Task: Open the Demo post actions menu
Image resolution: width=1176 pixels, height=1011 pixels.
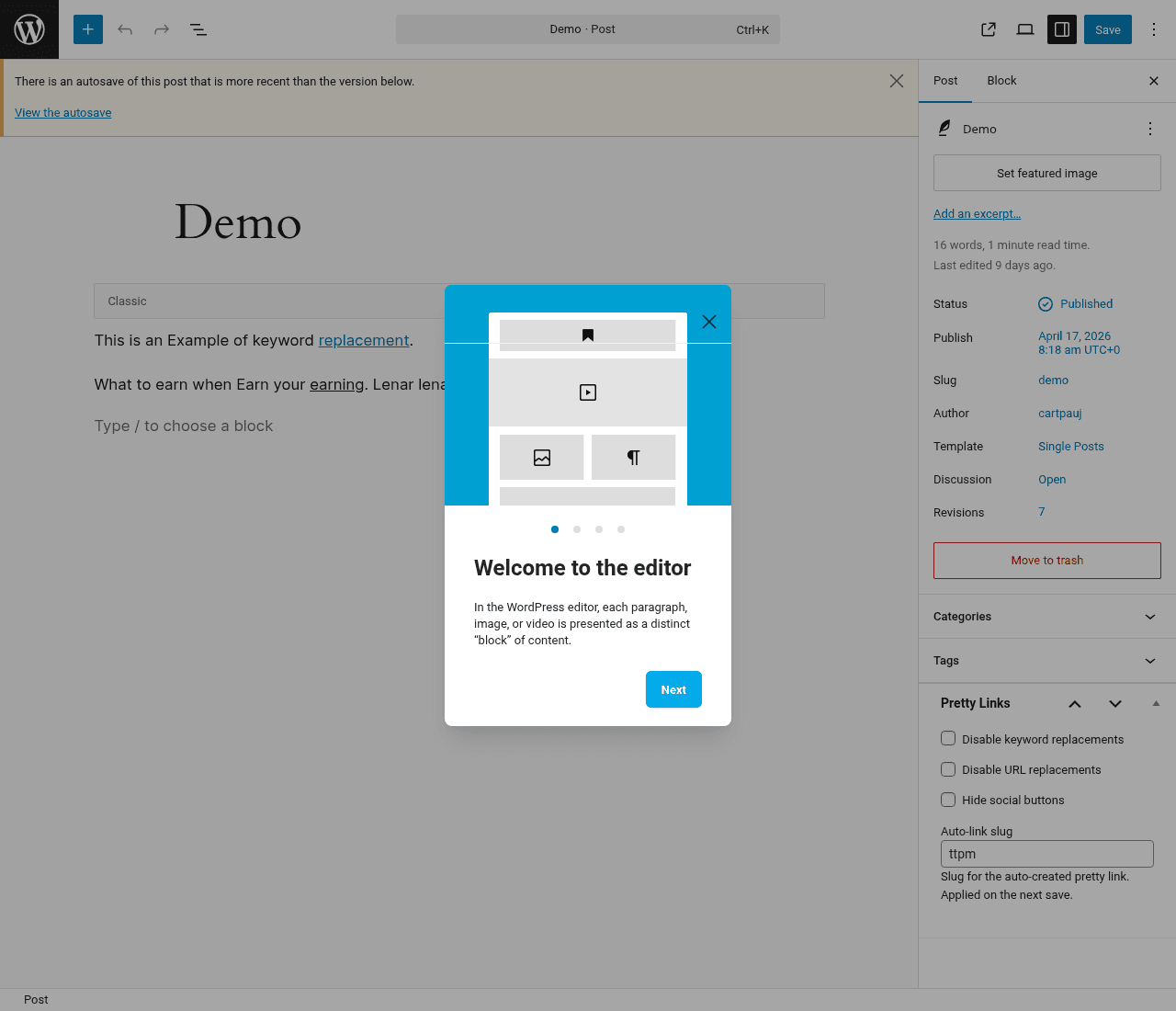Action: [x=1150, y=129]
